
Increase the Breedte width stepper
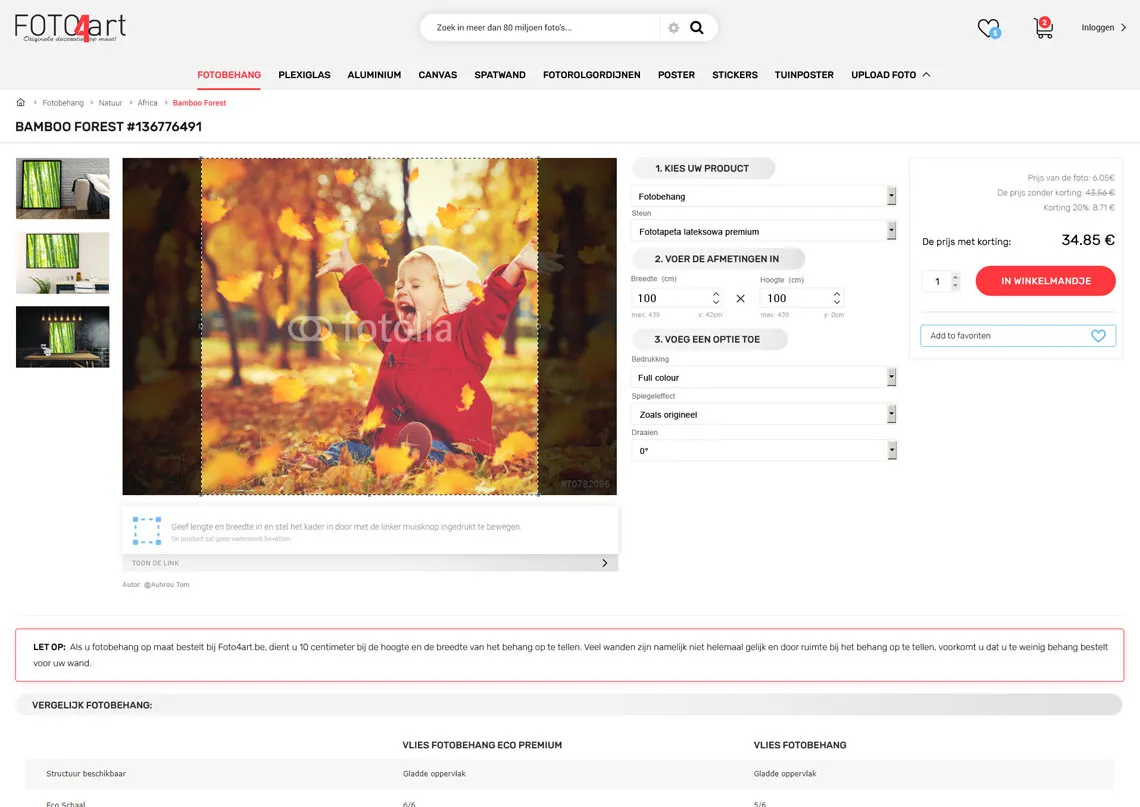716,294
